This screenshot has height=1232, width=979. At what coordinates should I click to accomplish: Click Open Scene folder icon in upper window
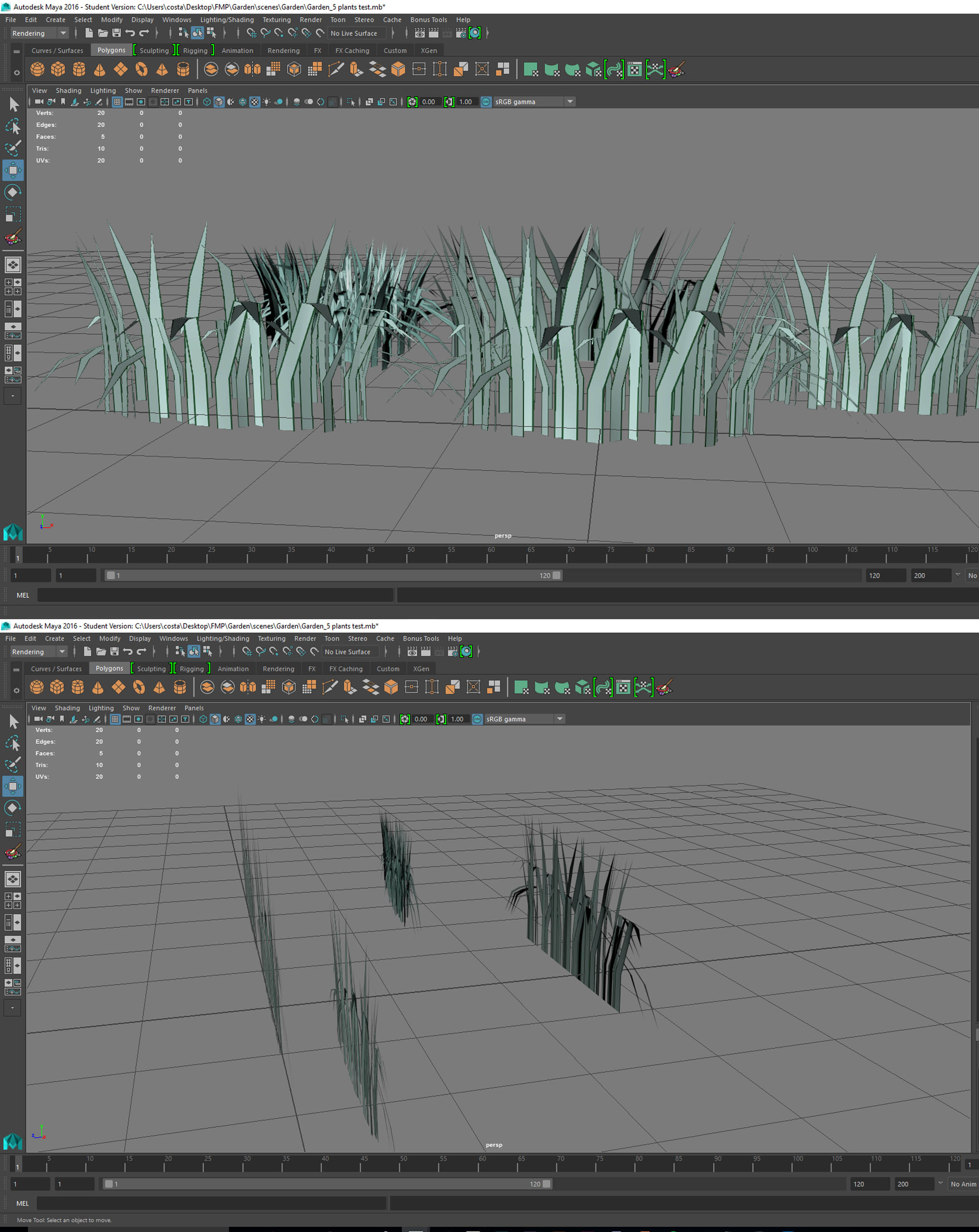click(x=103, y=33)
